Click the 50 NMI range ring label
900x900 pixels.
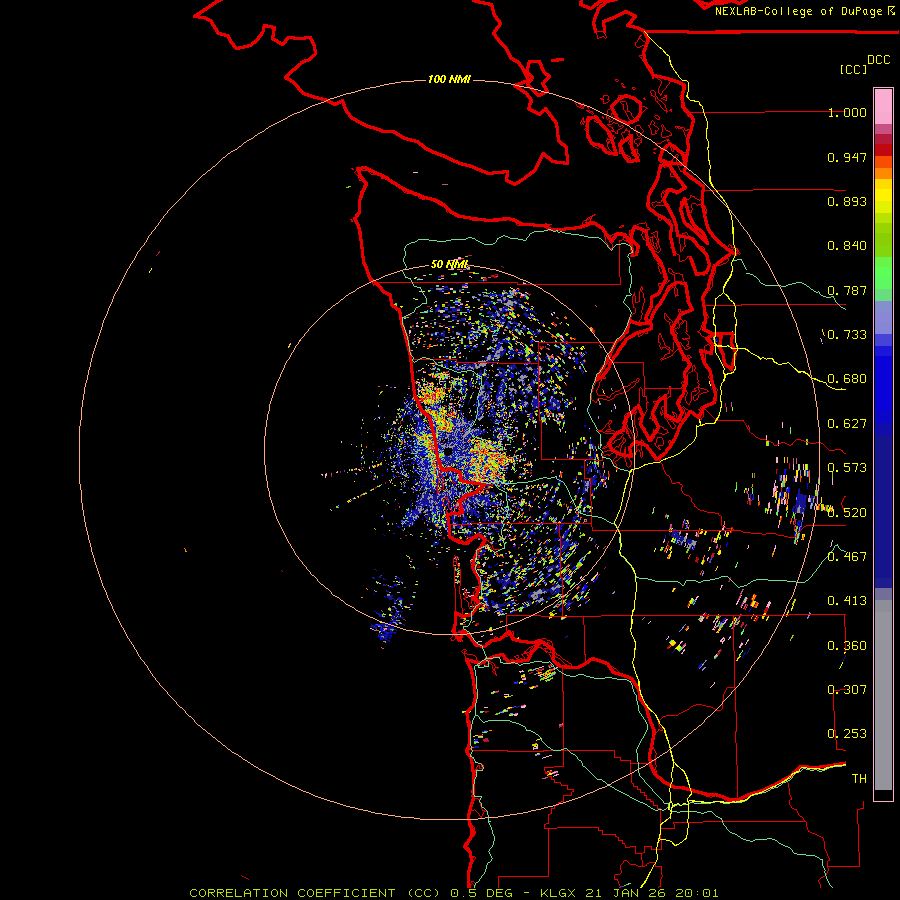click(x=449, y=264)
